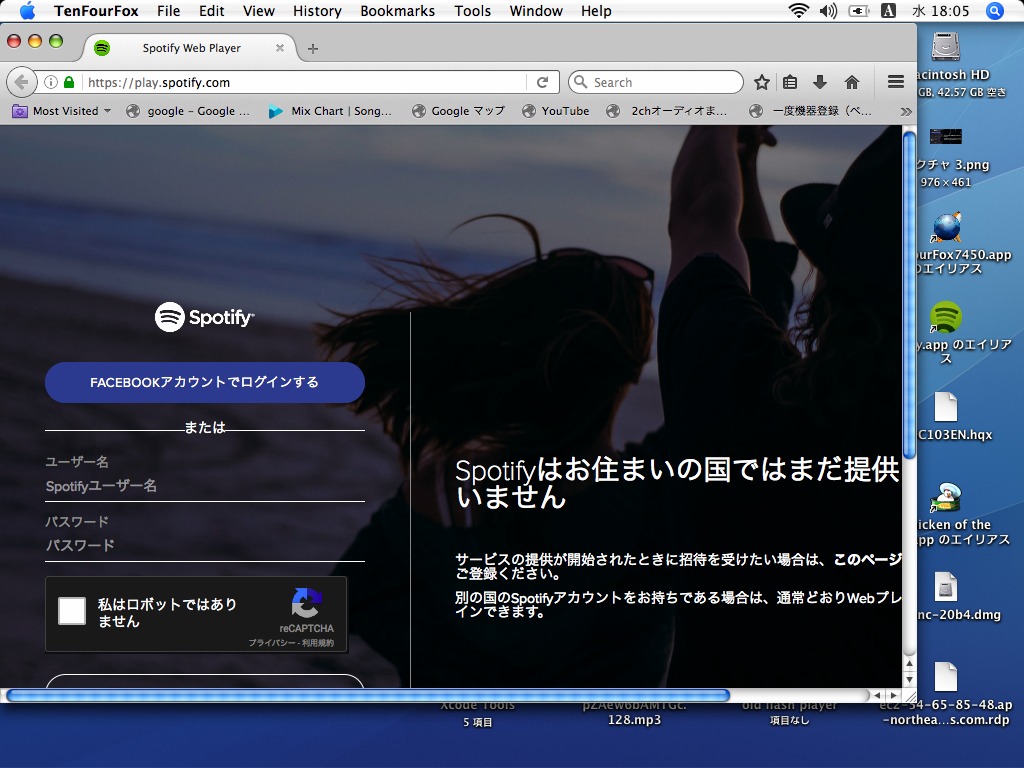The height and width of the screenshot is (768, 1024).
Task: Open reCAPTCHA 利用規約 link
Action: [x=318, y=643]
